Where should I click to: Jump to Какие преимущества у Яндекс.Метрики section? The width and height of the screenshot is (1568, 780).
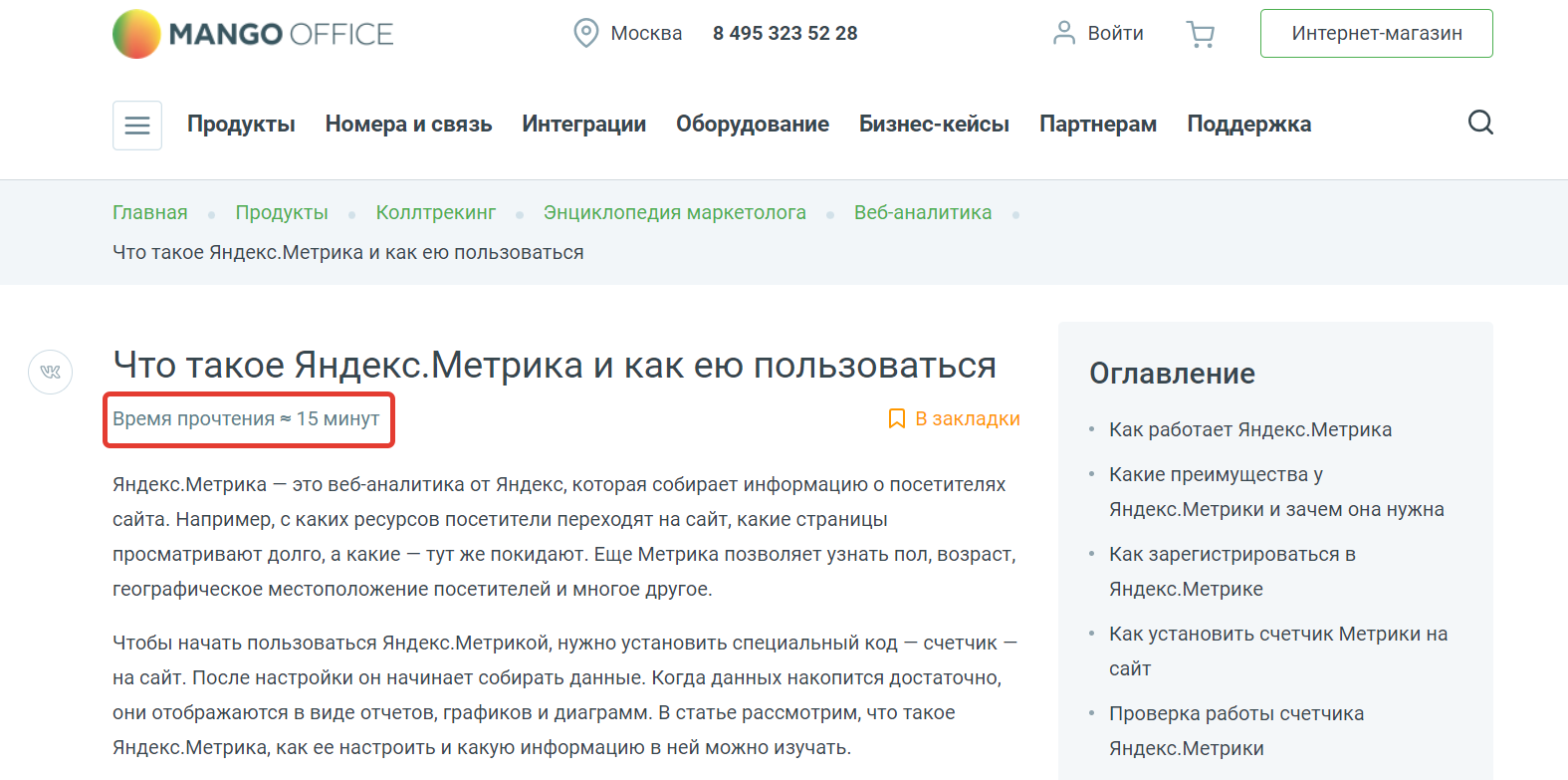[x=1276, y=492]
